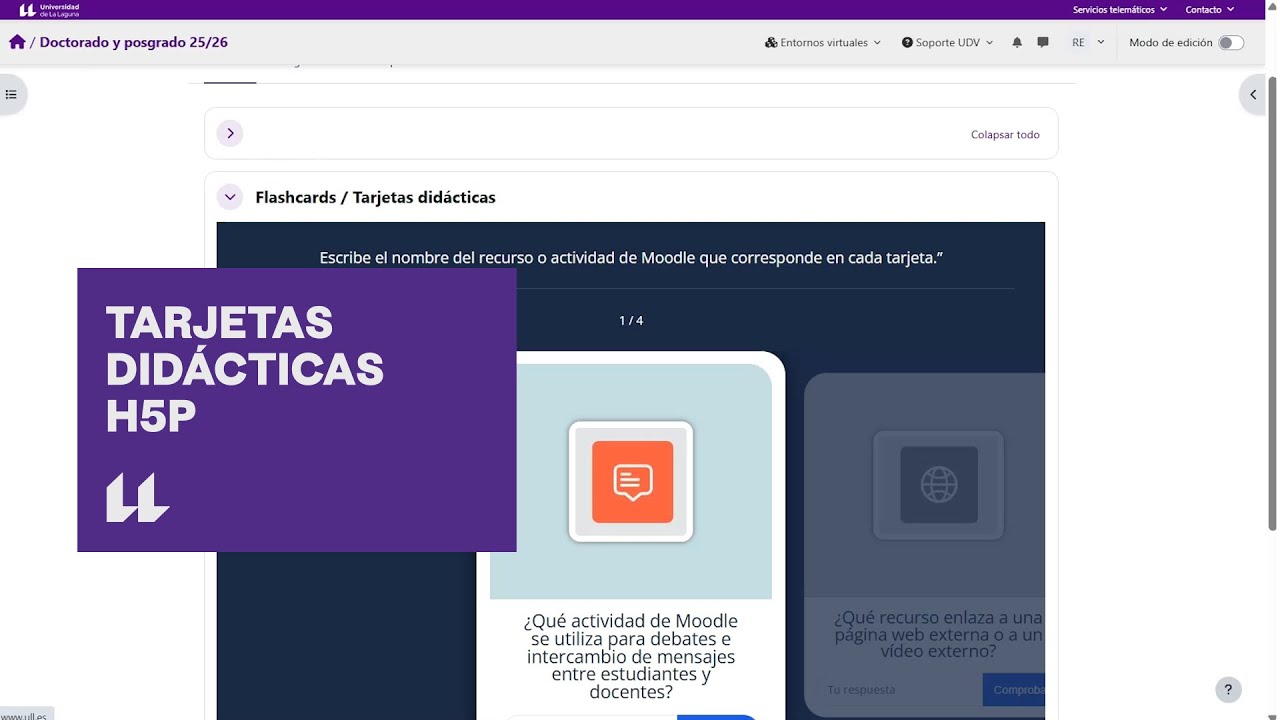
Task: Open Doctorado y posgrado 25/26 breadcrumb
Action: coord(134,42)
